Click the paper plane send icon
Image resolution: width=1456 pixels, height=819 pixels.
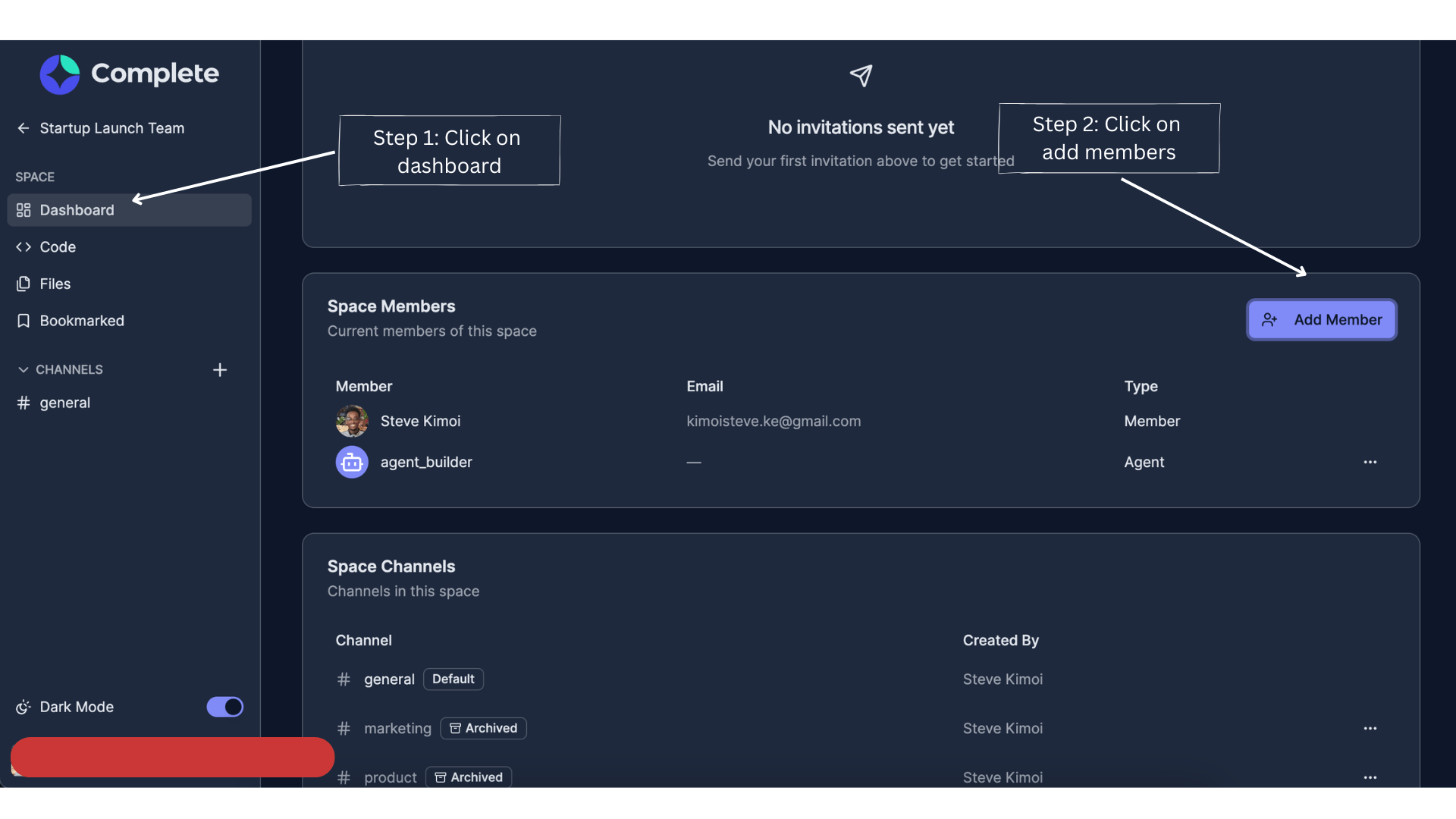coord(861,75)
